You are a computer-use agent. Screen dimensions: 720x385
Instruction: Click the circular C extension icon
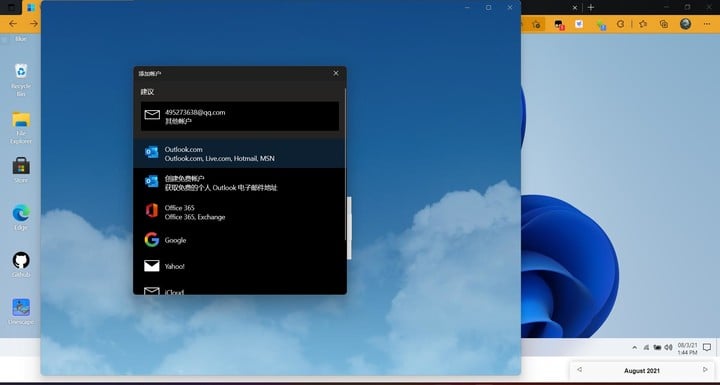click(x=620, y=24)
